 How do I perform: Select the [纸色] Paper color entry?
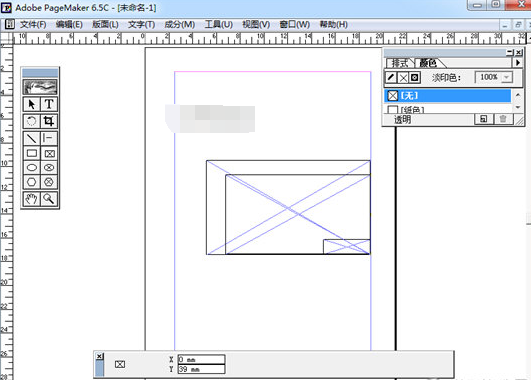coord(448,109)
